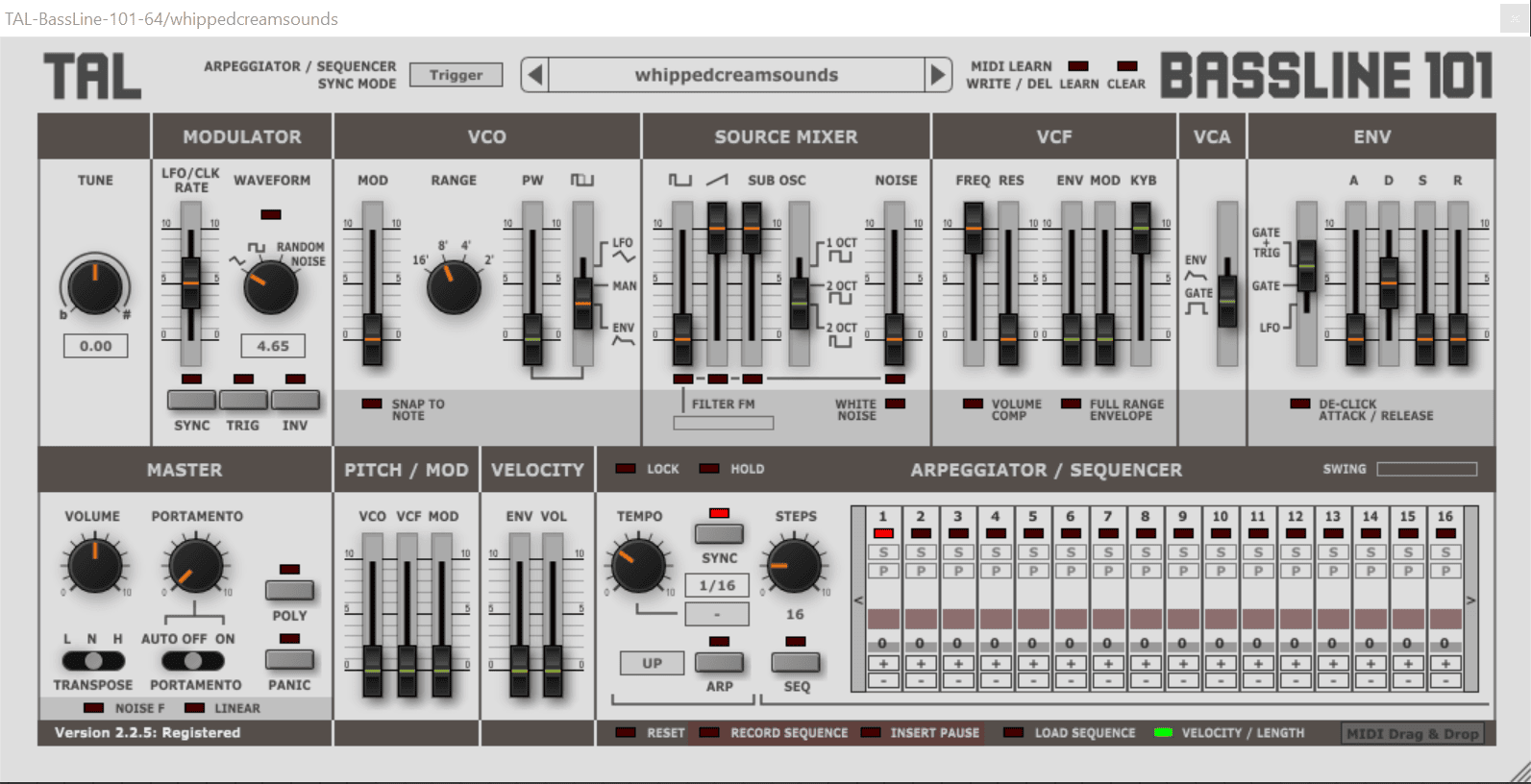Click the Clear MIDI learn LED
The image size is (1531, 784).
point(1127,66)
